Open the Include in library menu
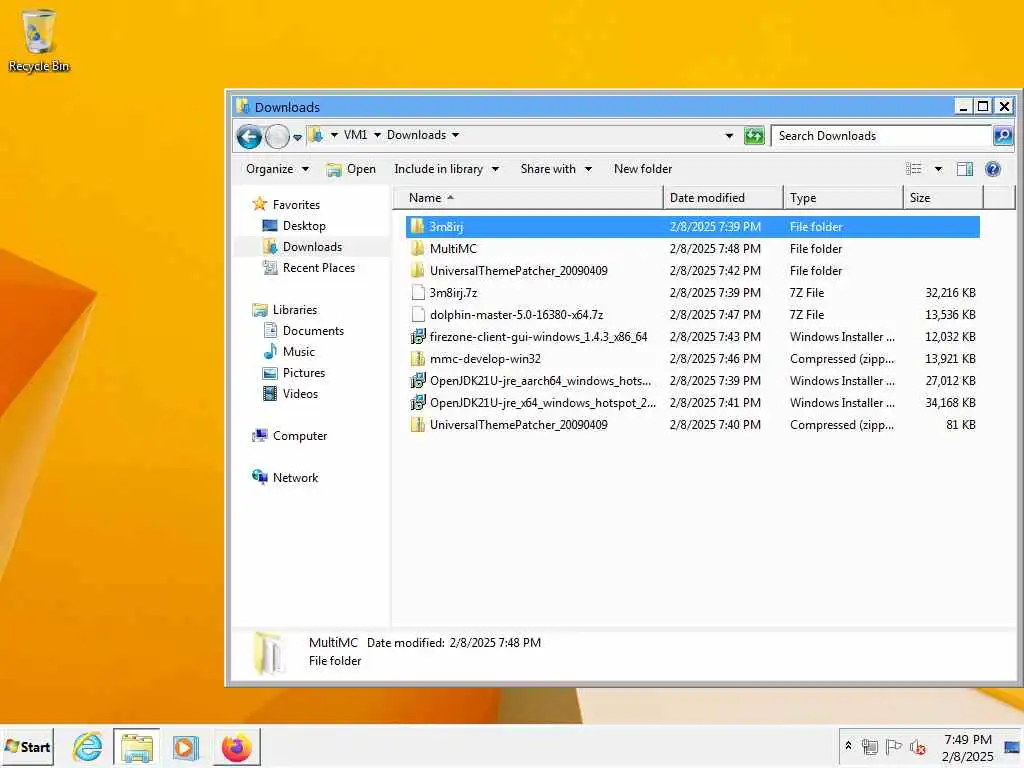This screenshot has width=1024, height=768. pyautogui.click(x=447, y=169)
